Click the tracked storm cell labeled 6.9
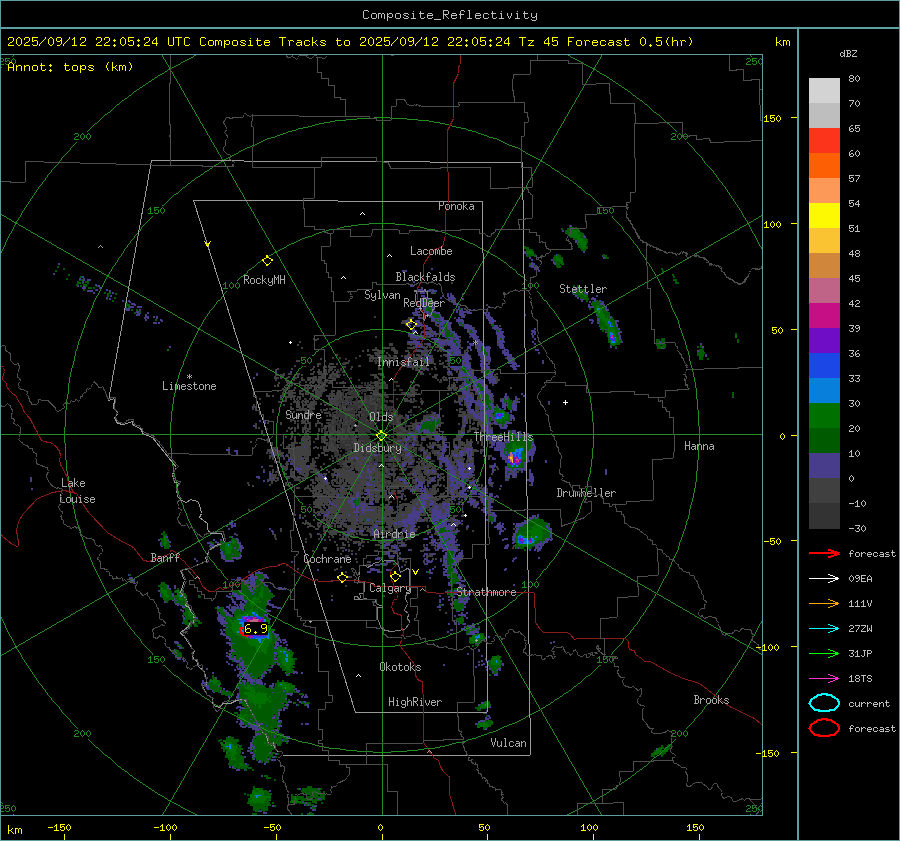This screenshot has height=841, width=900. [x=254, y=629]
